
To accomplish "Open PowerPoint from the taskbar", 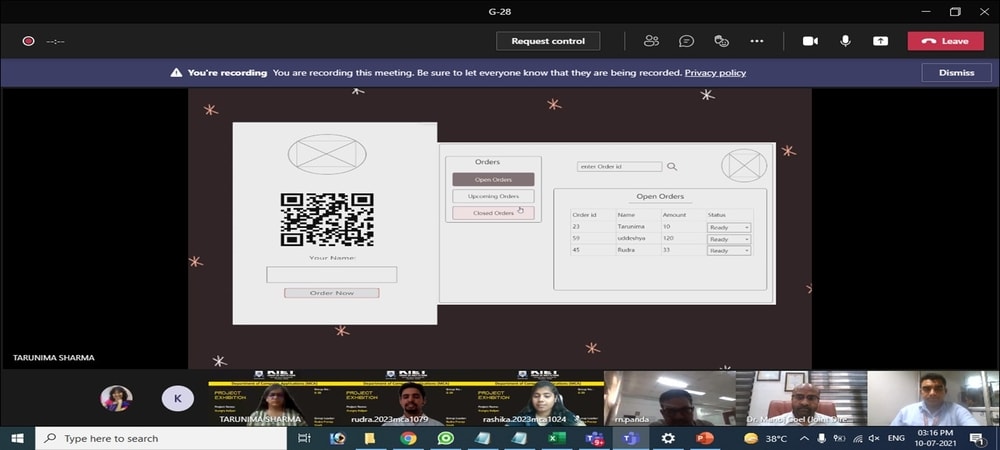I will pyautogui.click(x=704, y=438).
